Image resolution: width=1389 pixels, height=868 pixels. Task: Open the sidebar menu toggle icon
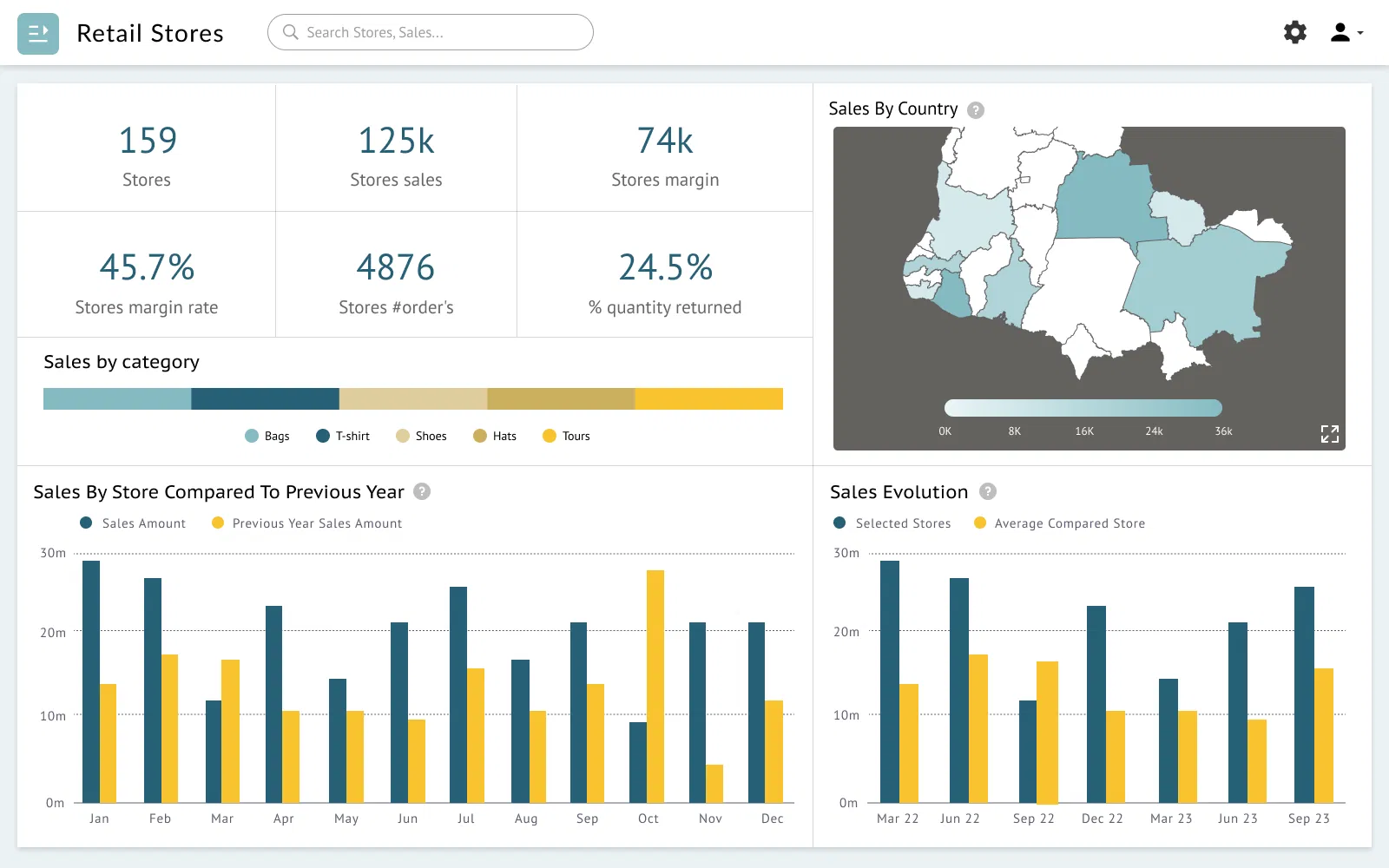[x=38, y=34]
